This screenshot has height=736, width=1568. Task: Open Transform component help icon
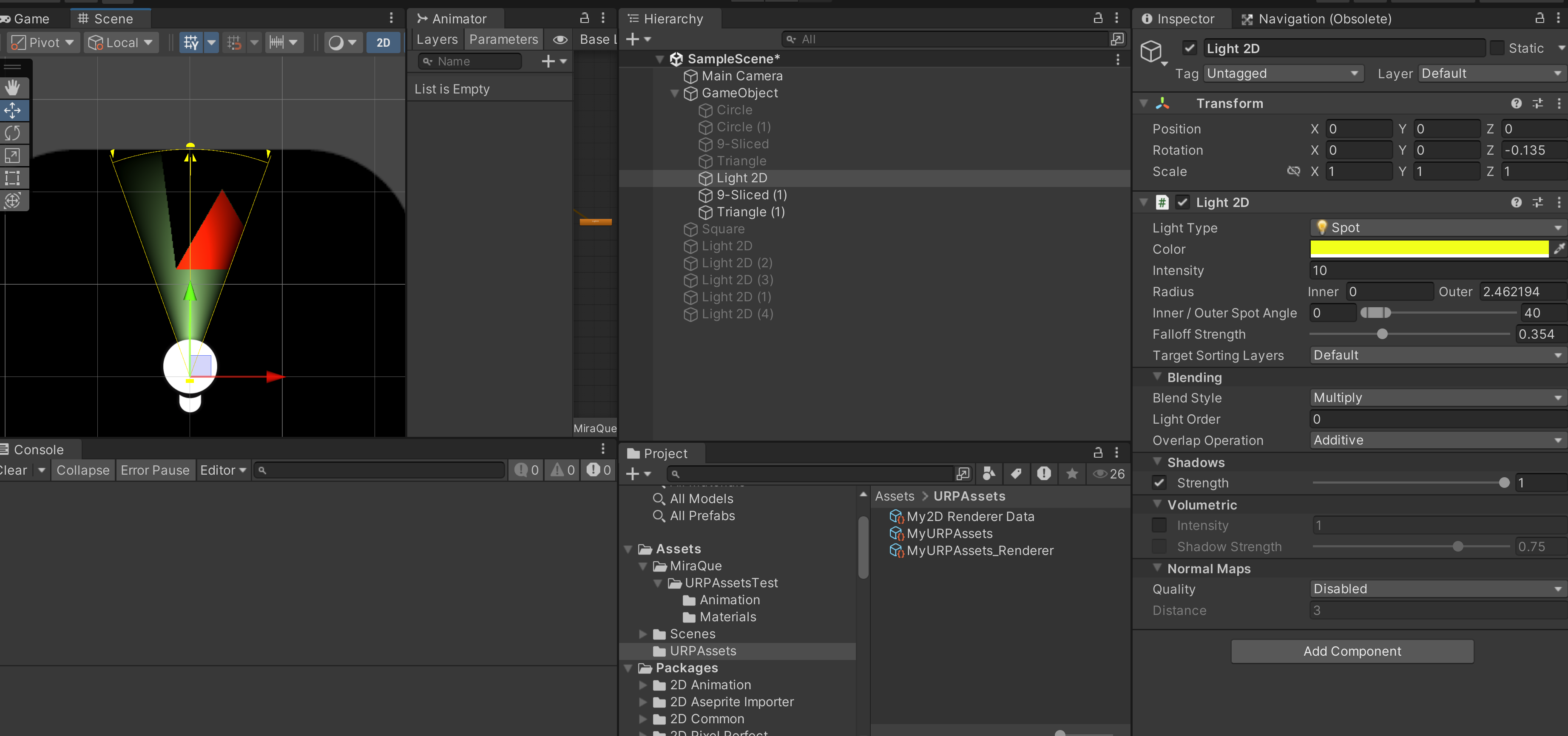click(x=1516, y=103)
